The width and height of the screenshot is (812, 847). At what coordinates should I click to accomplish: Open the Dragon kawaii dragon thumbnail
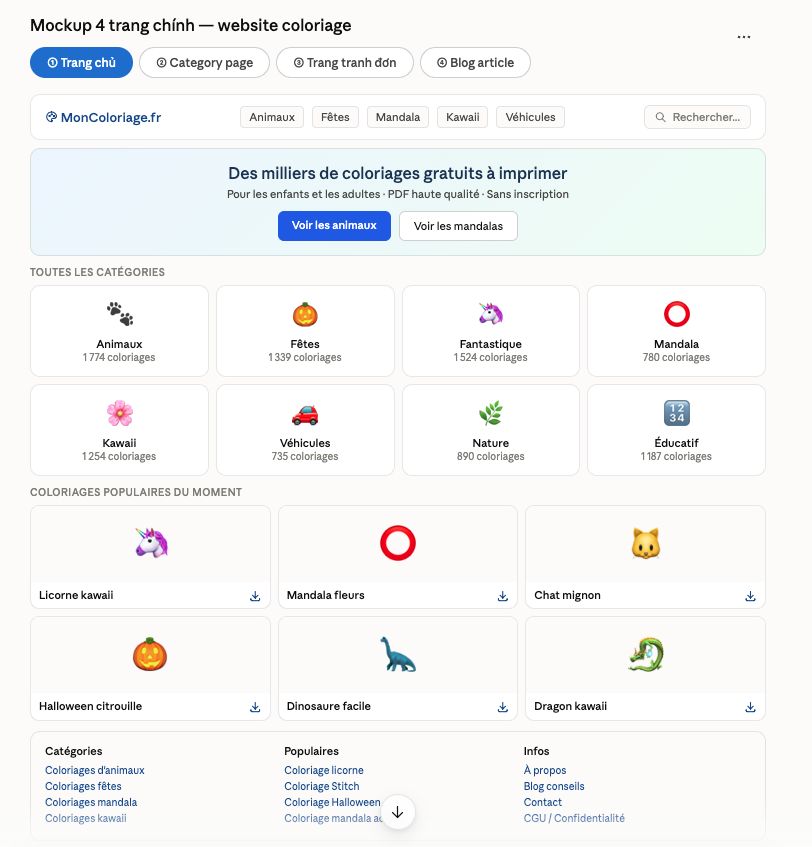pos(646,655)
